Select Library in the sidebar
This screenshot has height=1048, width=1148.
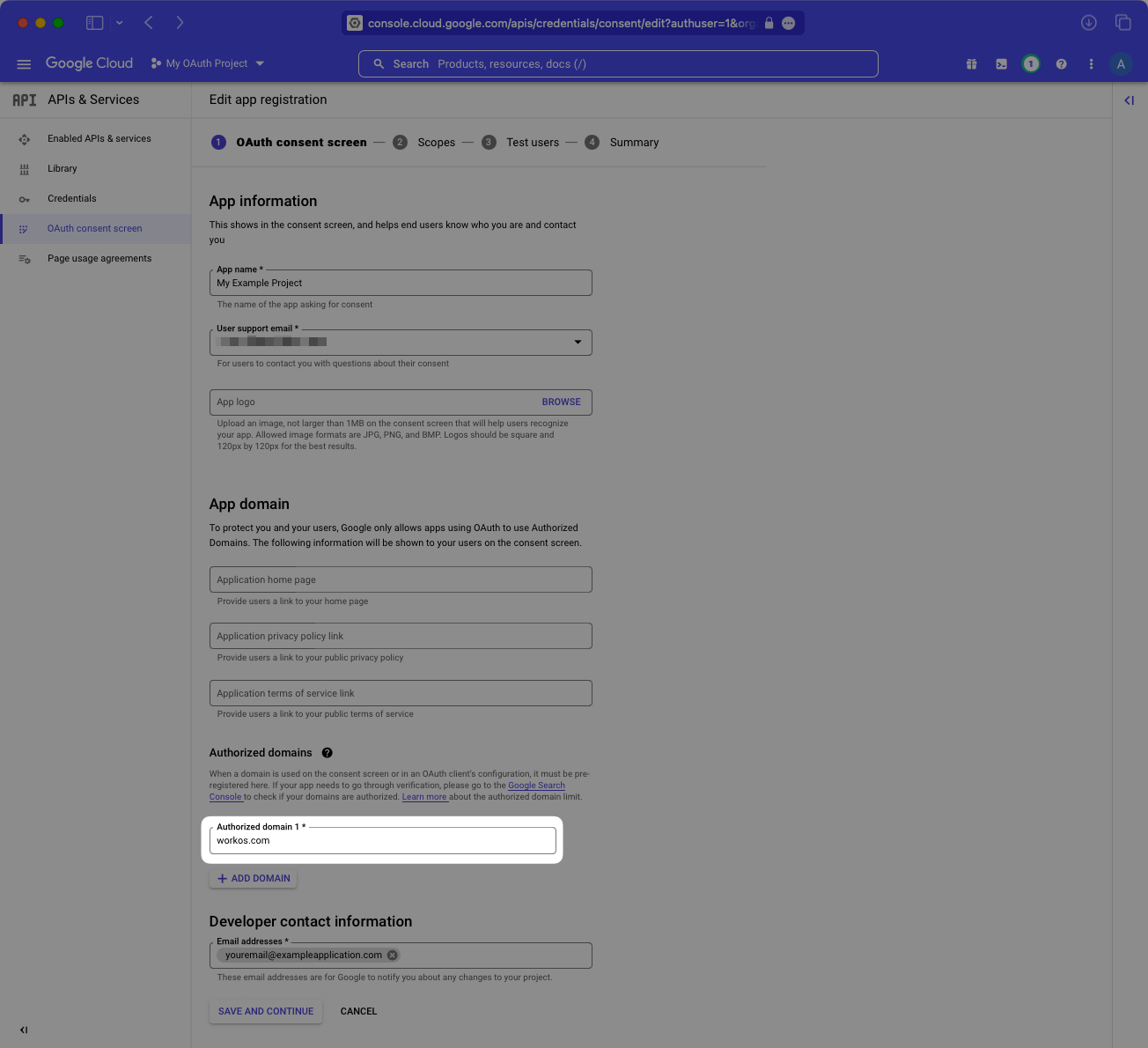[x=62, y=168]
